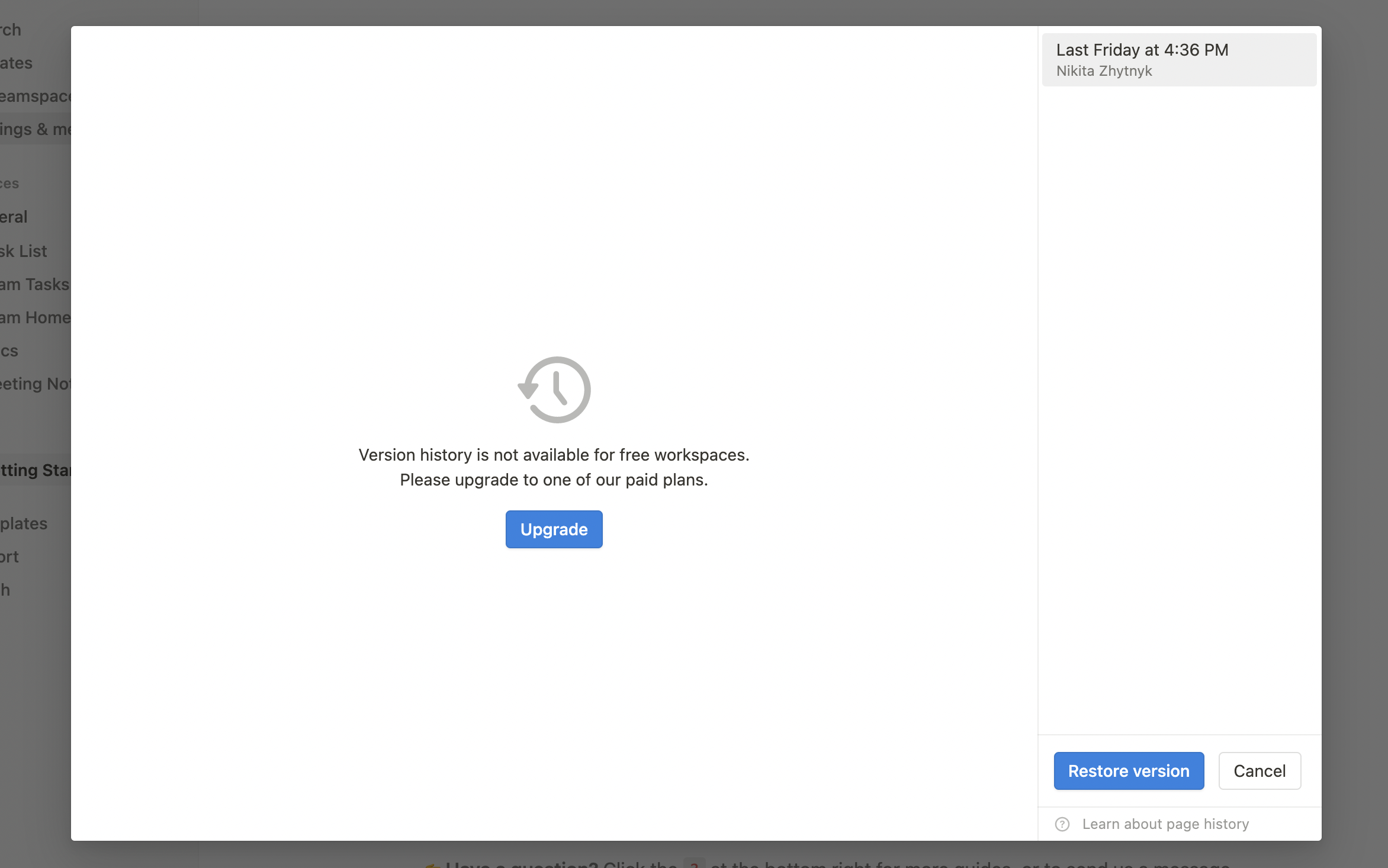Click the question mark help icon
This screenshot has height=868, width=1388.
point(1062,824)
